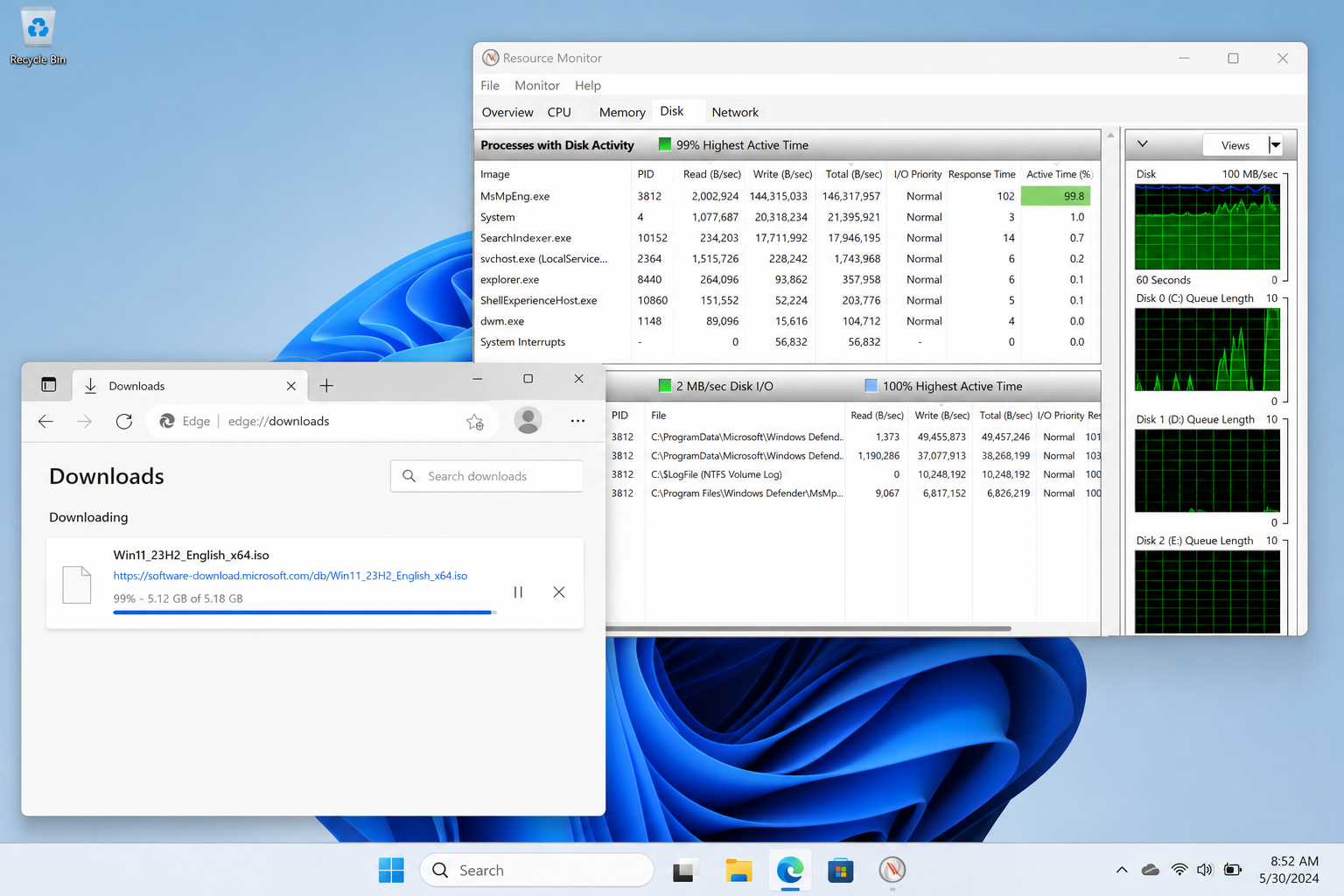
Task: Open the File menu in Resource Monitor
Action: (490, 86)
